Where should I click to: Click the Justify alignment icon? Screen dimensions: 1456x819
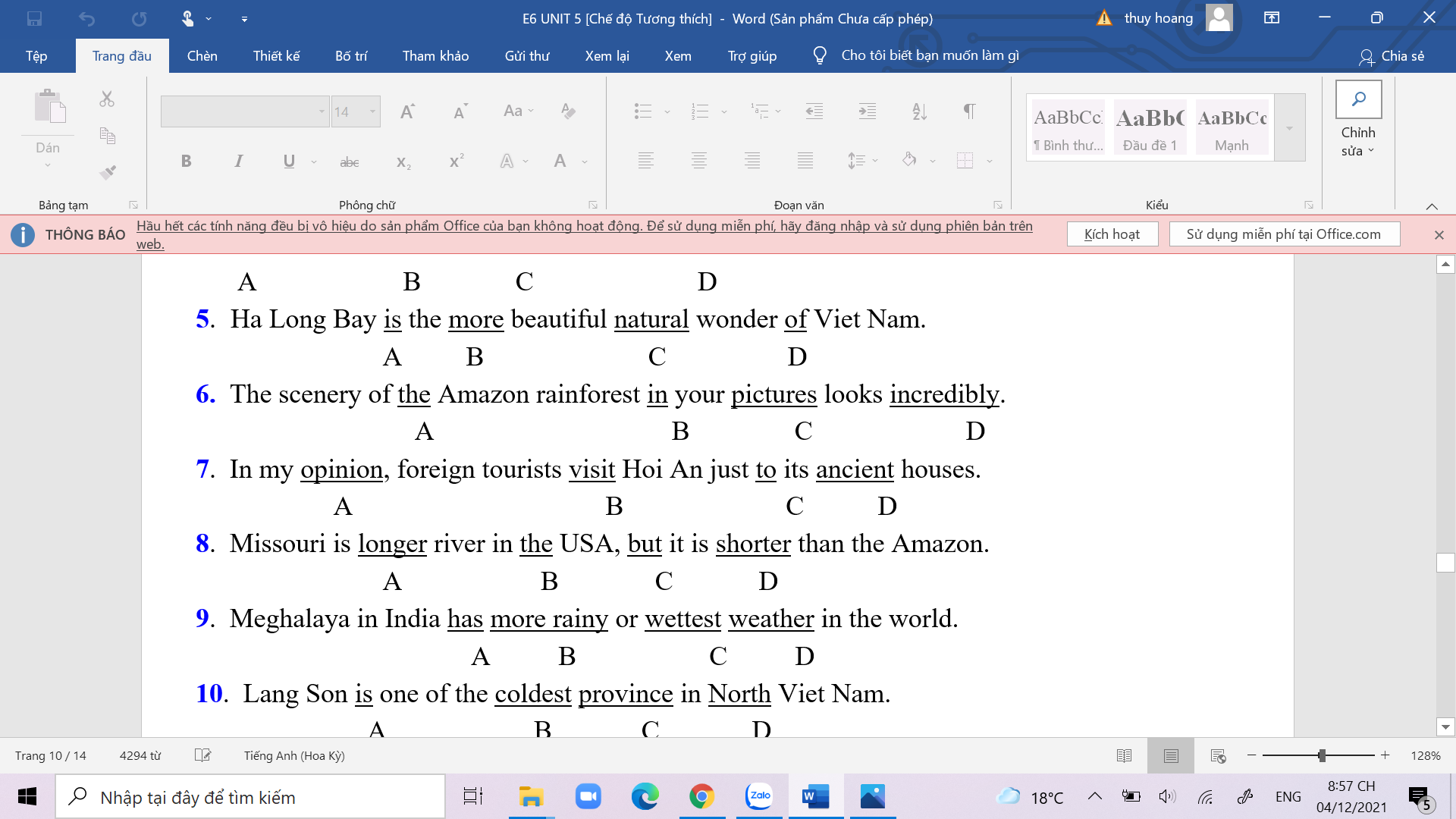(805, 160)
